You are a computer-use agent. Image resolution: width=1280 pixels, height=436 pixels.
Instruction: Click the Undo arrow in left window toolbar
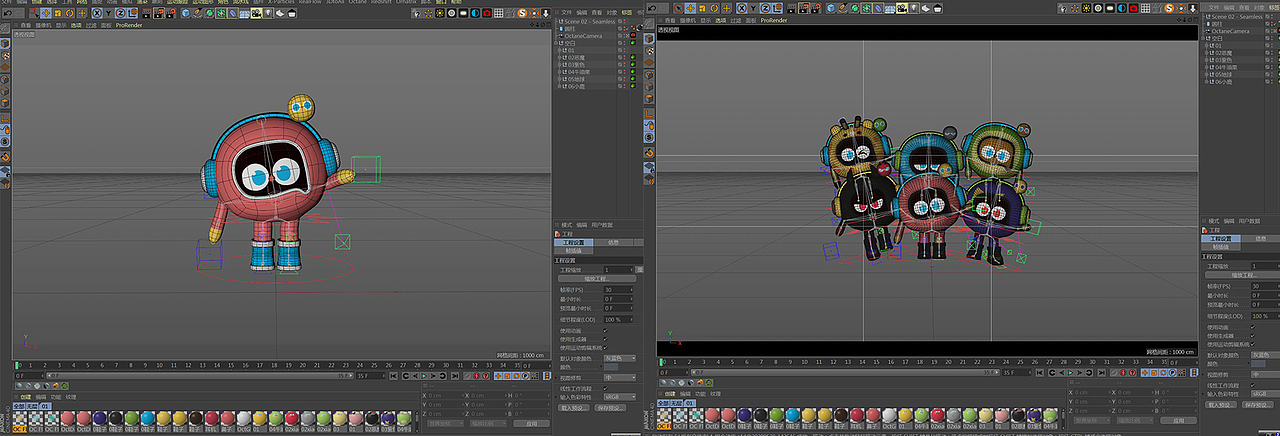tap(8, 13)
